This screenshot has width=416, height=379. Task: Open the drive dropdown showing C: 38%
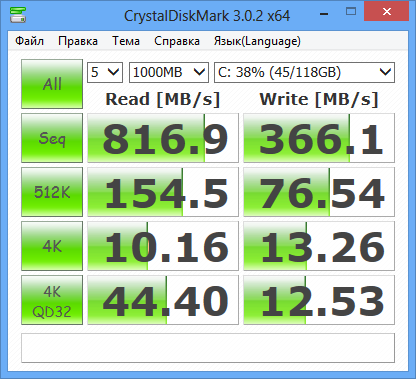[x=304, y=72]
